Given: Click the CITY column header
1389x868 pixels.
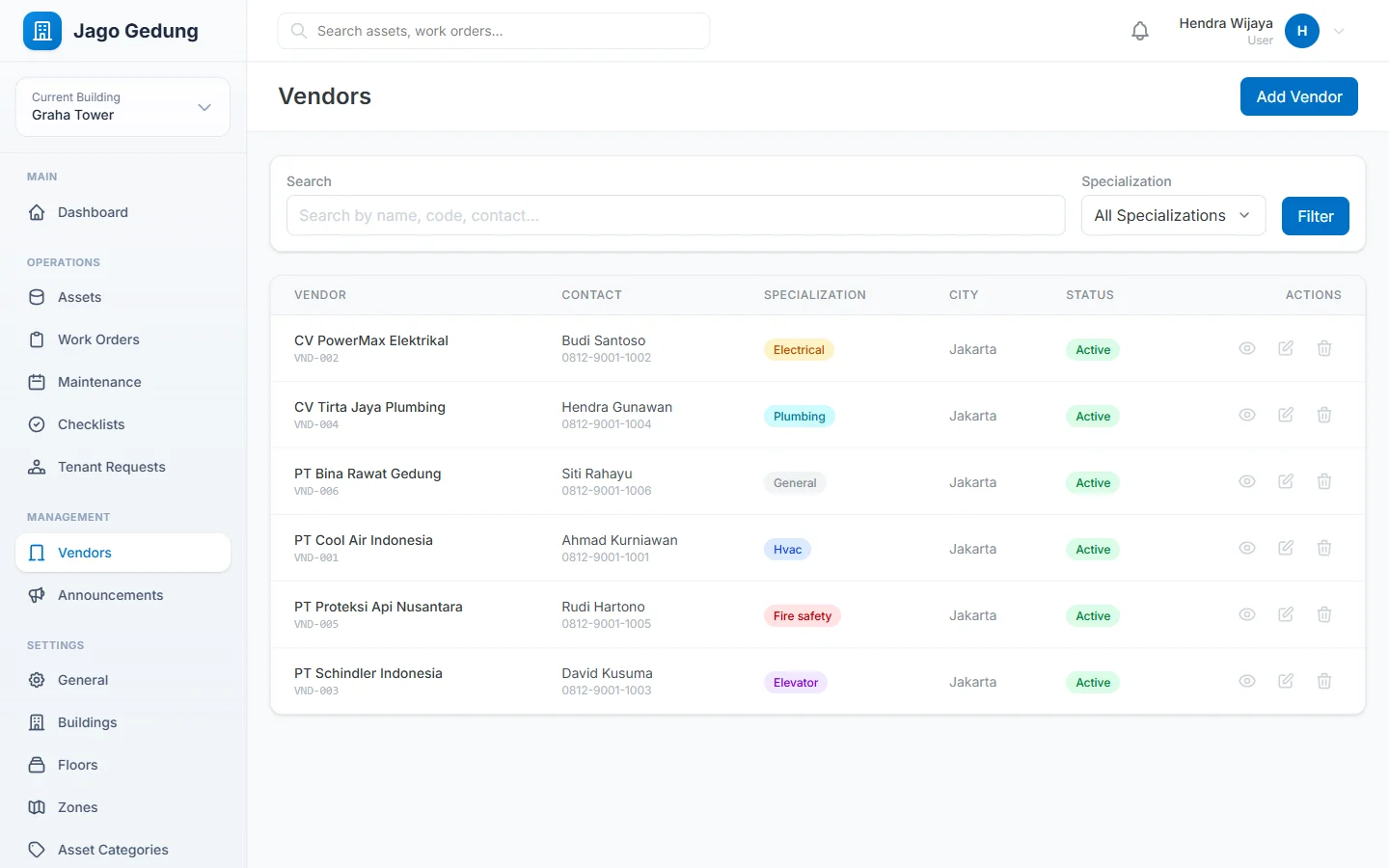Looking at the screenshot, I should [x=964, y=295].
